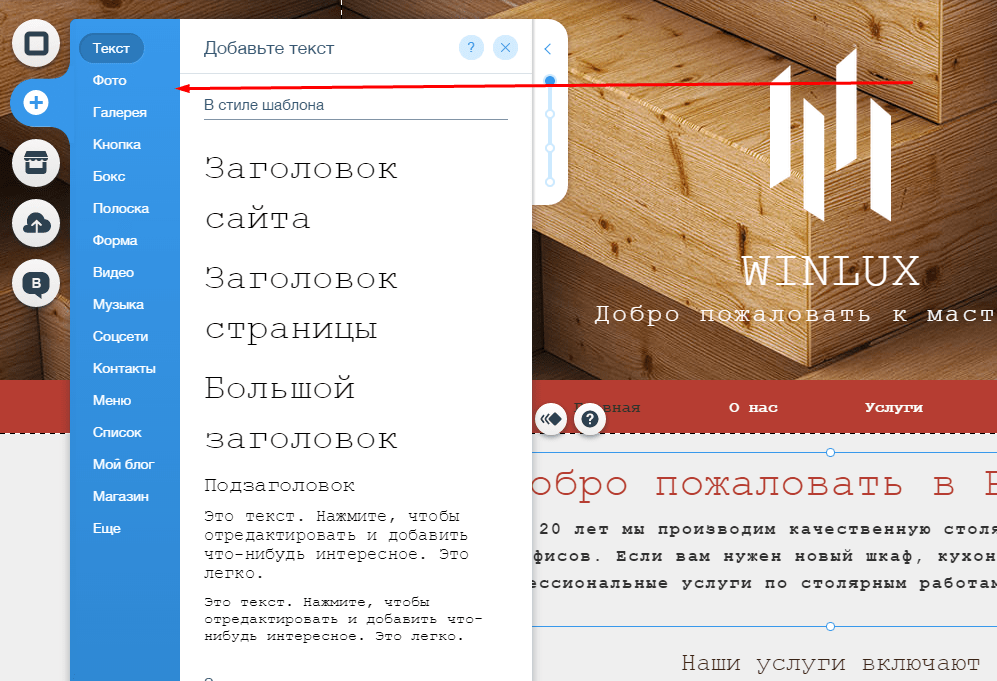Click the 'Добавьте текст' panel title
The image size is (997, 681).
[x=269, y=48]
